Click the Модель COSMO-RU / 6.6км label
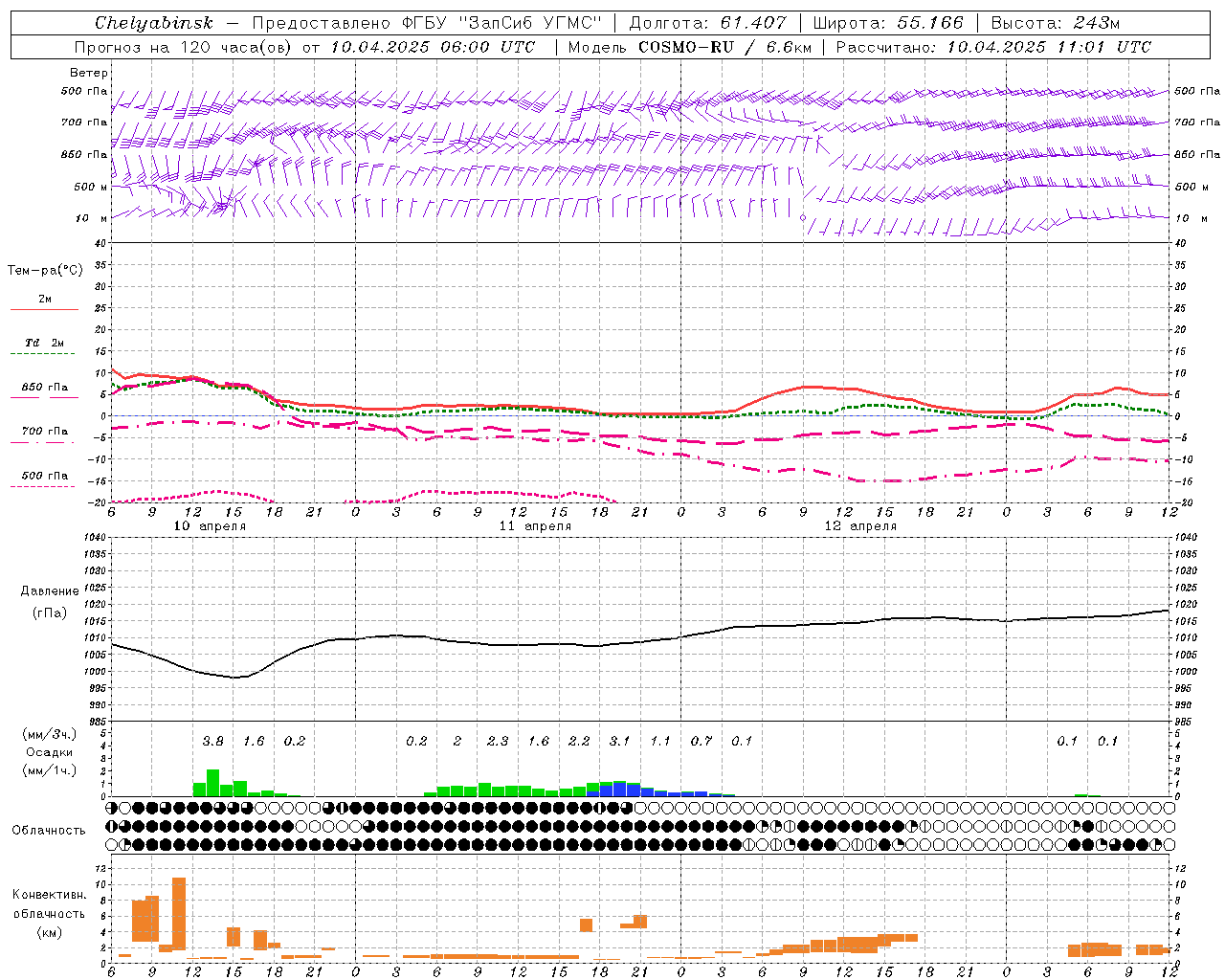This screenshot has height=980, width=1225. pyautogui.click(x=689, y=47)
